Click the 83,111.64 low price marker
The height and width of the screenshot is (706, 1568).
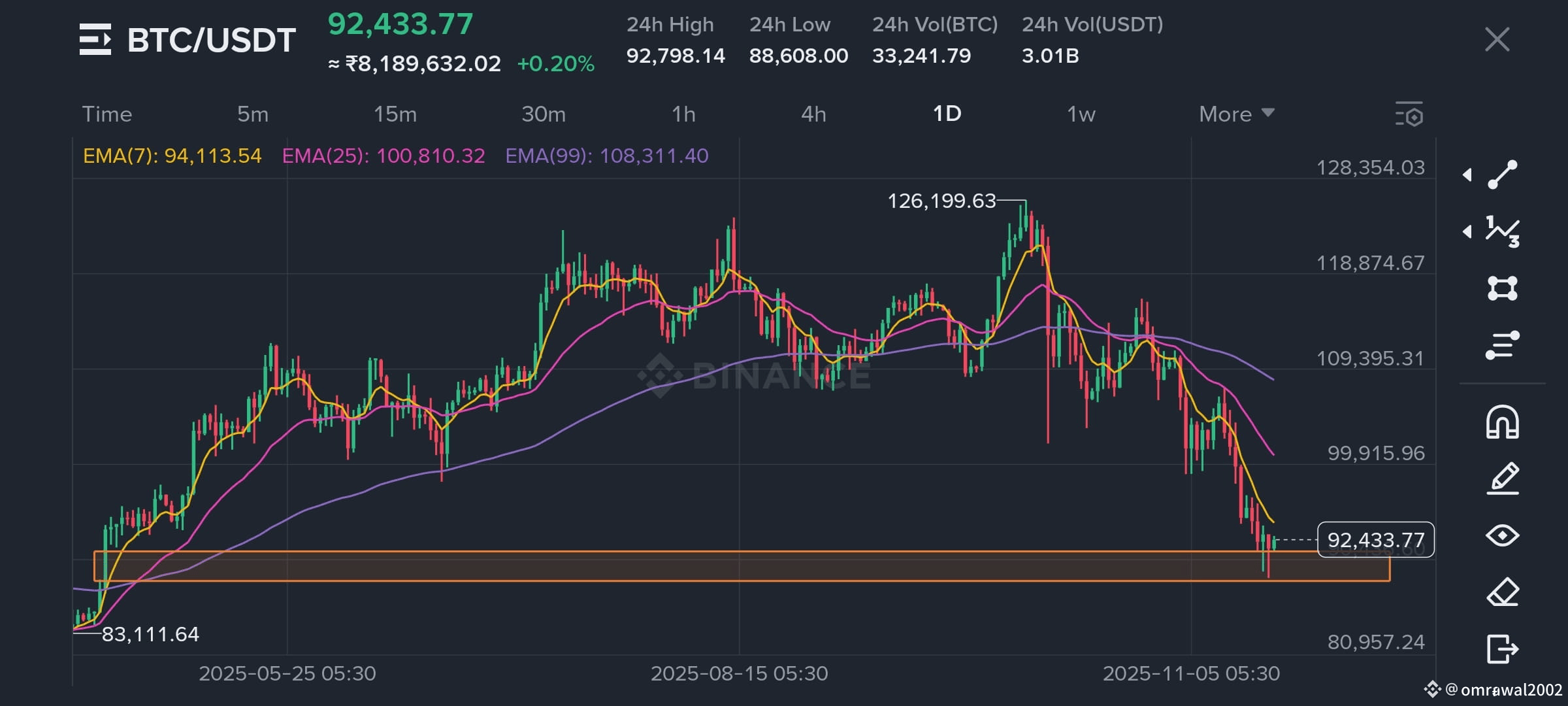tap(150, 634)
